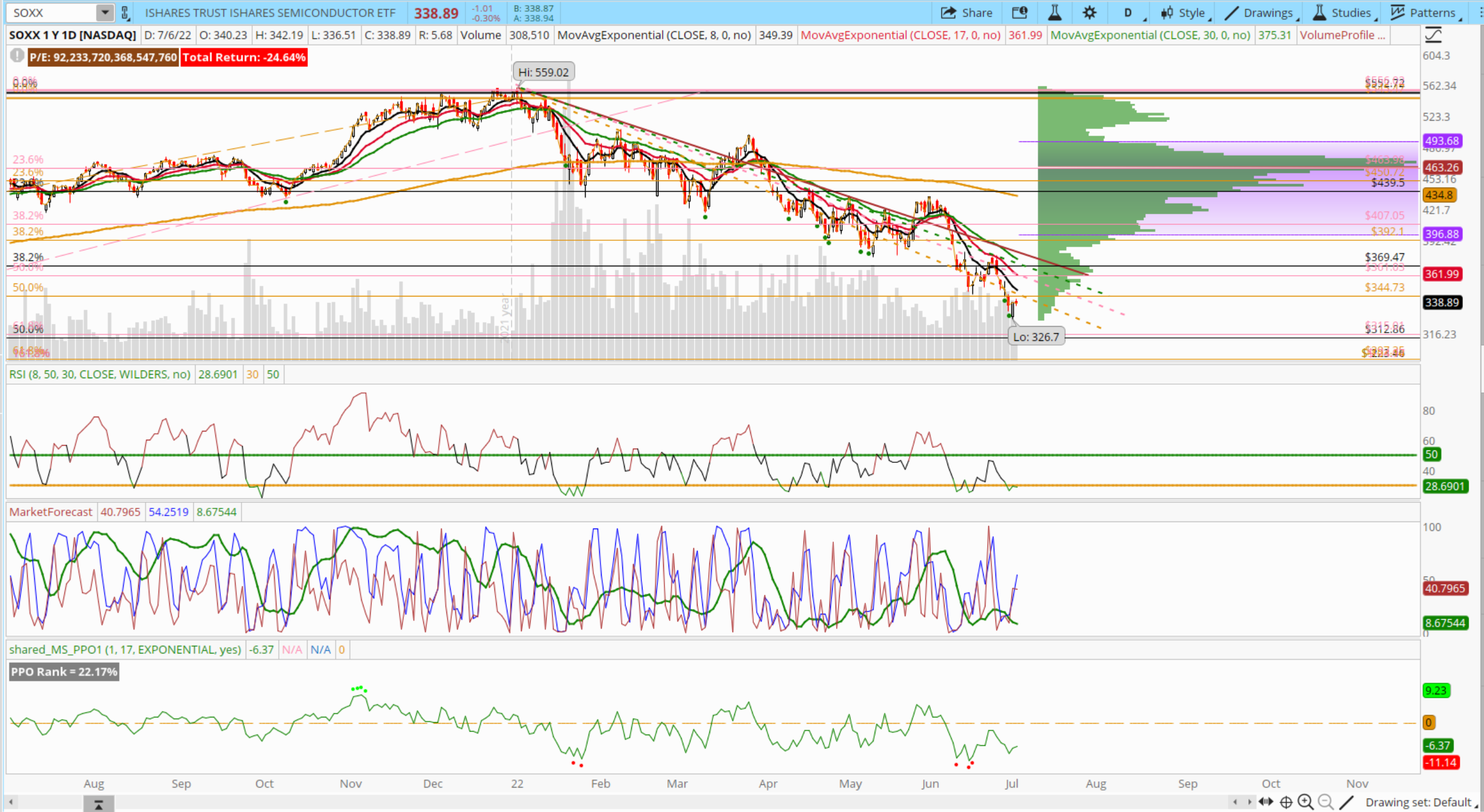The height and width of the screenshot is (812, 1484).
Task: Click the expand time axis icon
Action: (1266, 802)
